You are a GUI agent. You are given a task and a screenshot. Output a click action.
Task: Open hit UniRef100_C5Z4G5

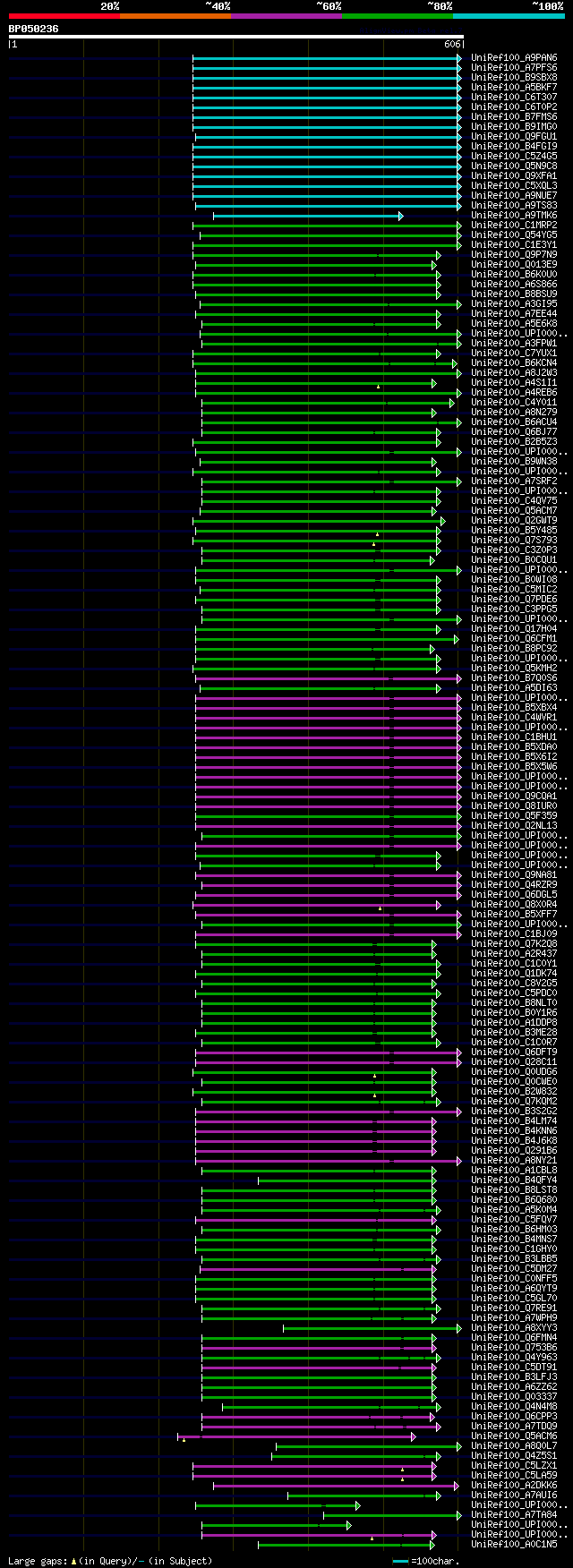coord(514,156)
